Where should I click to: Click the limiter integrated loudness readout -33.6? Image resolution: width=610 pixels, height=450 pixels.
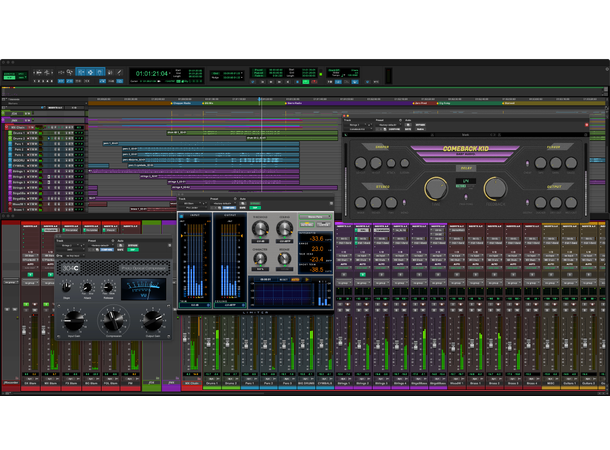click(316, 238)
